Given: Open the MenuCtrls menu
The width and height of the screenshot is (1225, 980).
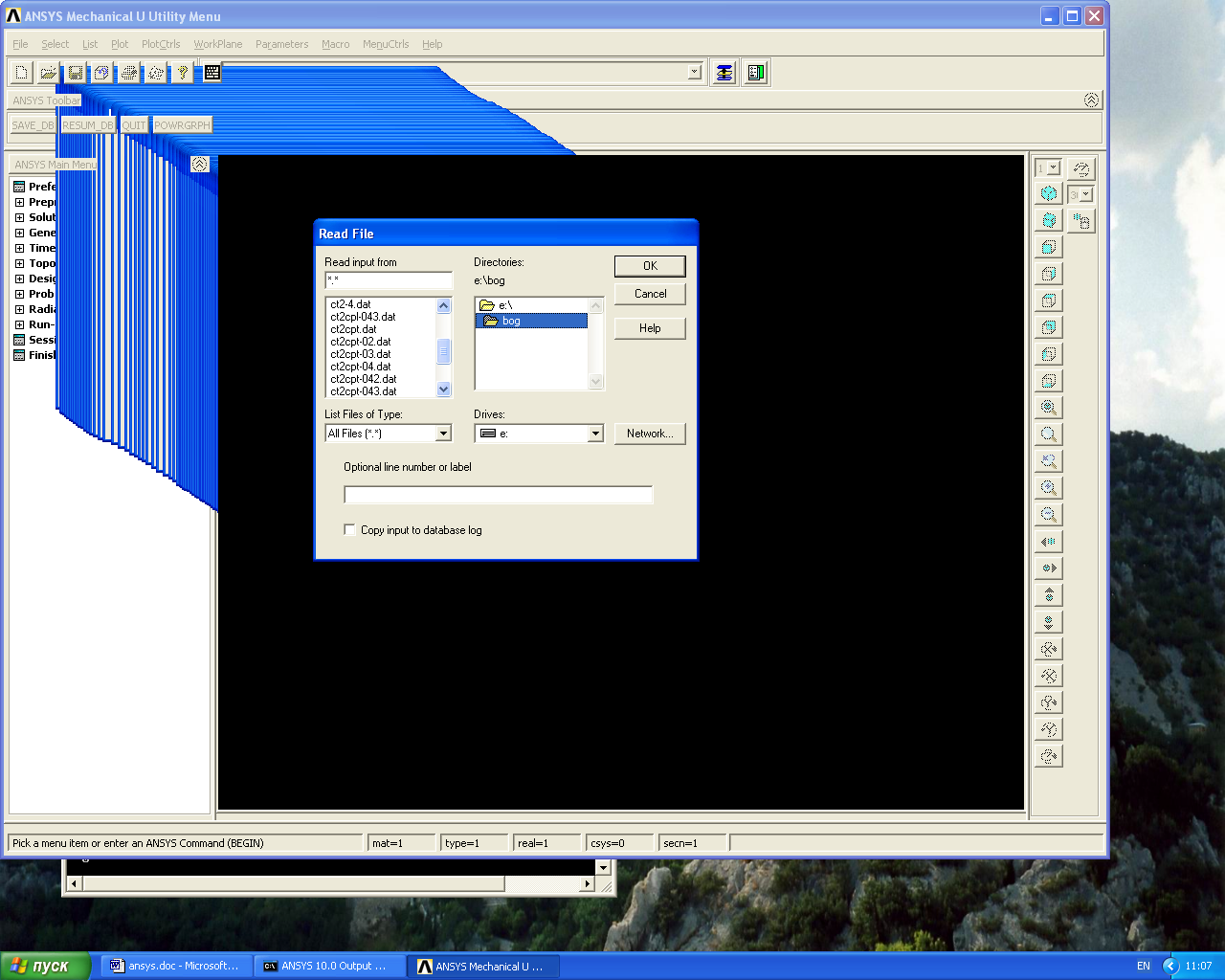Looking at the screenshot, I should (386, 44).
